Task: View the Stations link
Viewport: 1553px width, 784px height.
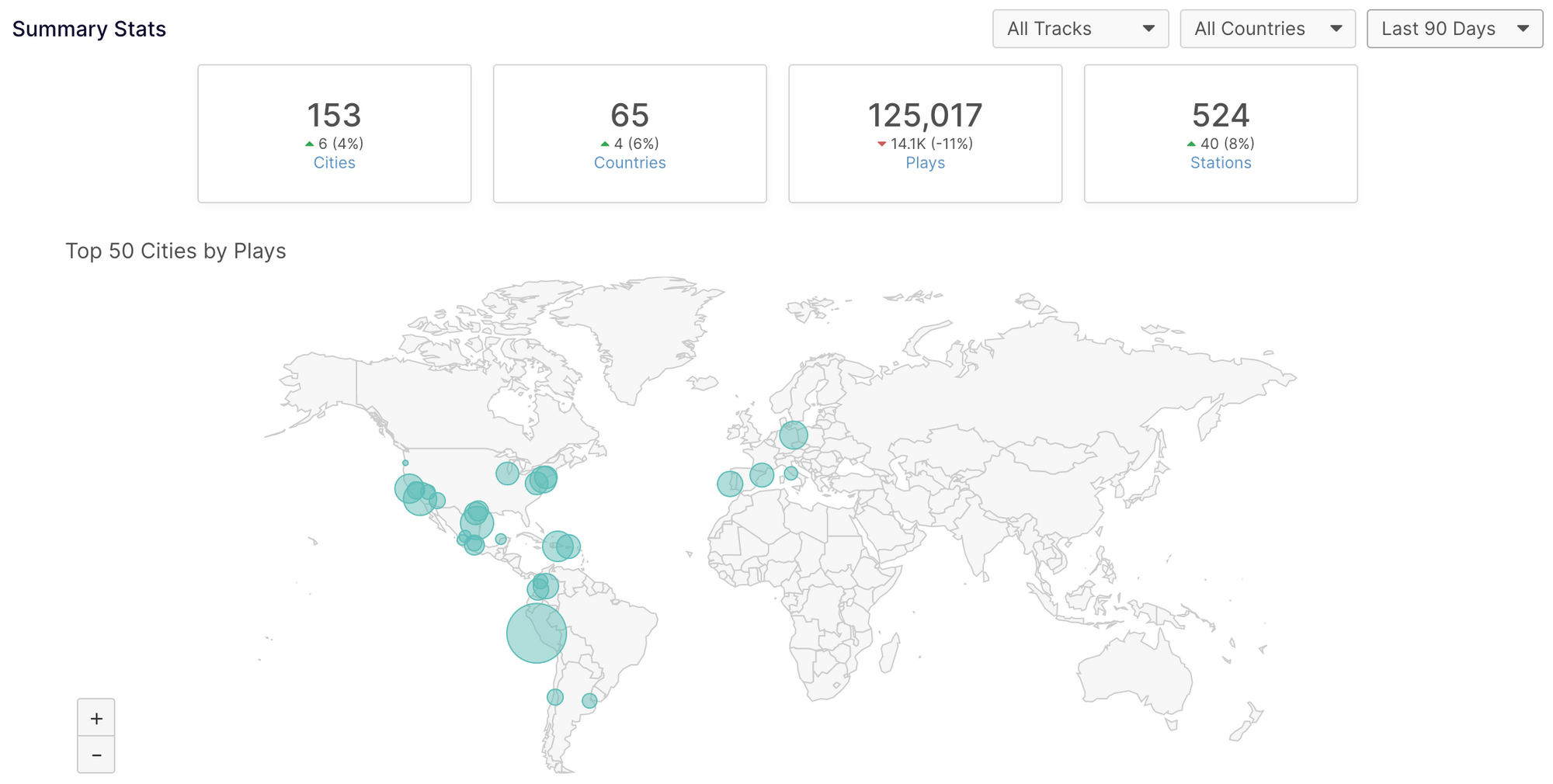Action: (1221, 163)
